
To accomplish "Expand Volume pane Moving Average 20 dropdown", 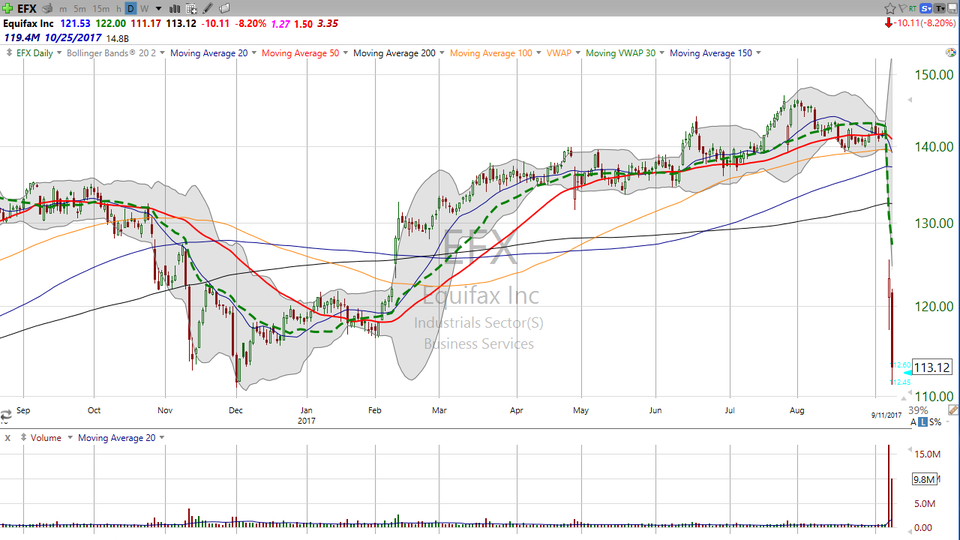I will coord(162,438).
